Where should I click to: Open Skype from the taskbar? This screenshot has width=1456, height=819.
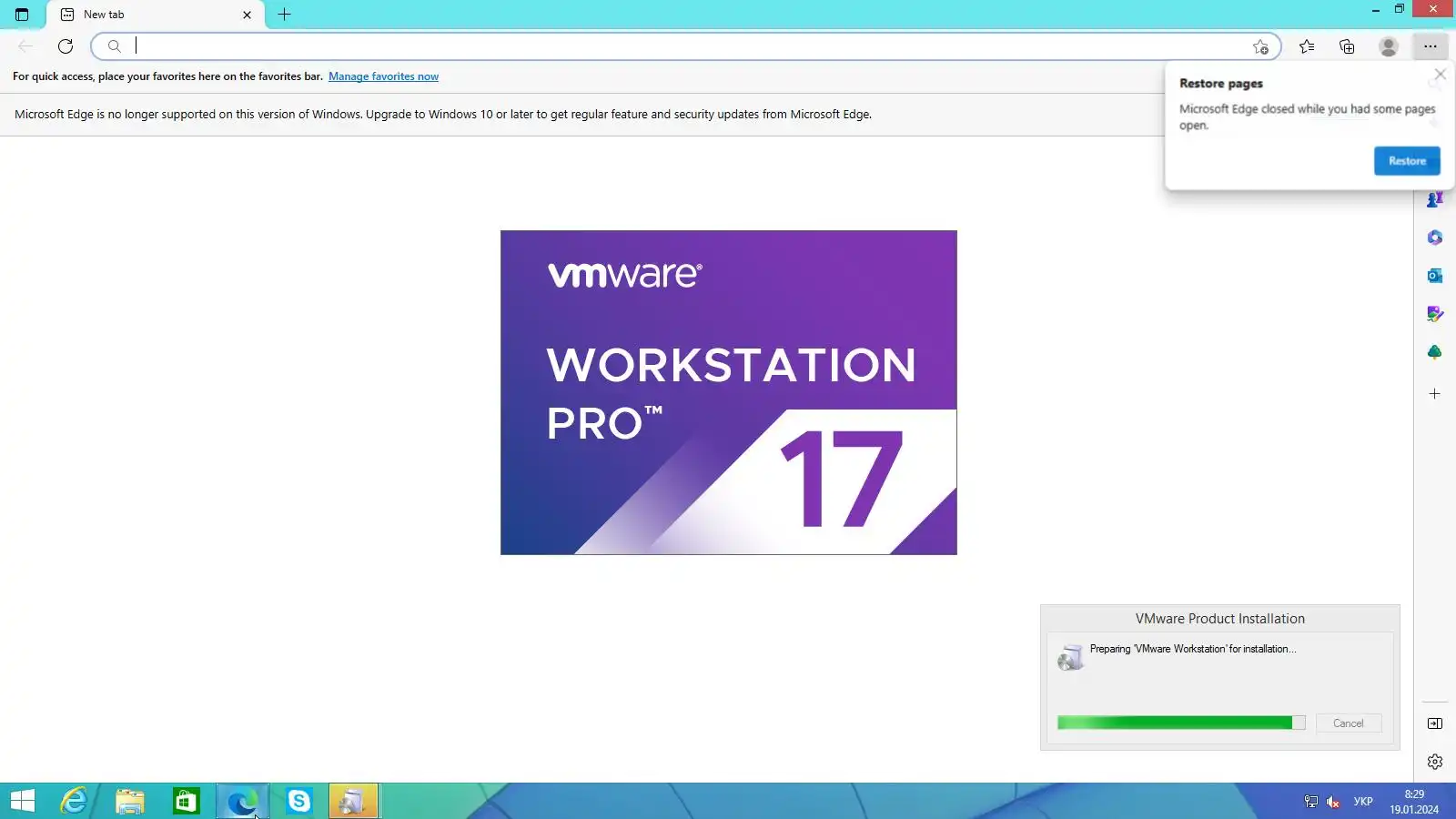(298, 801)
